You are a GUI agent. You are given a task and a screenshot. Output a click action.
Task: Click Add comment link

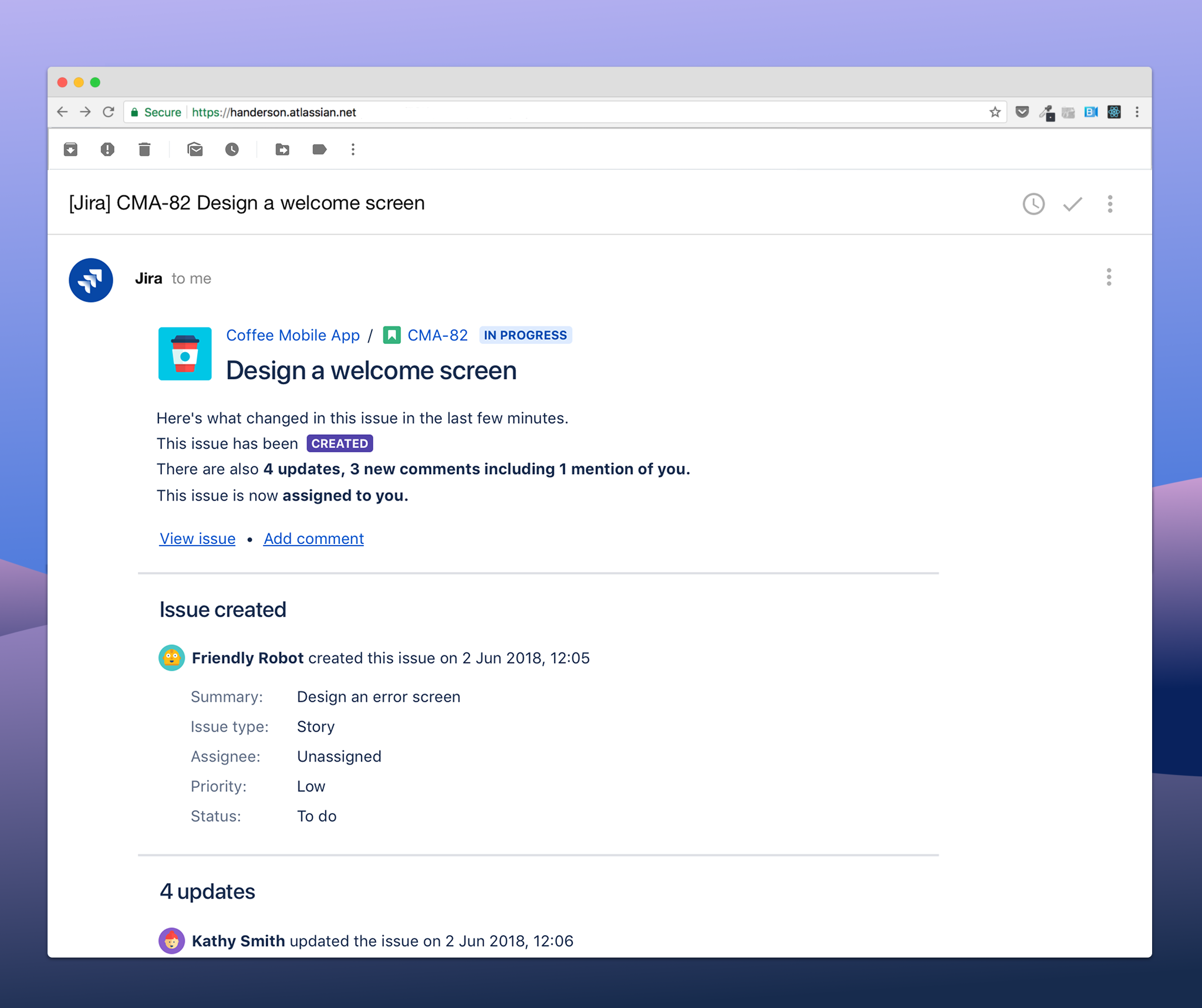(x=314, y=539)
